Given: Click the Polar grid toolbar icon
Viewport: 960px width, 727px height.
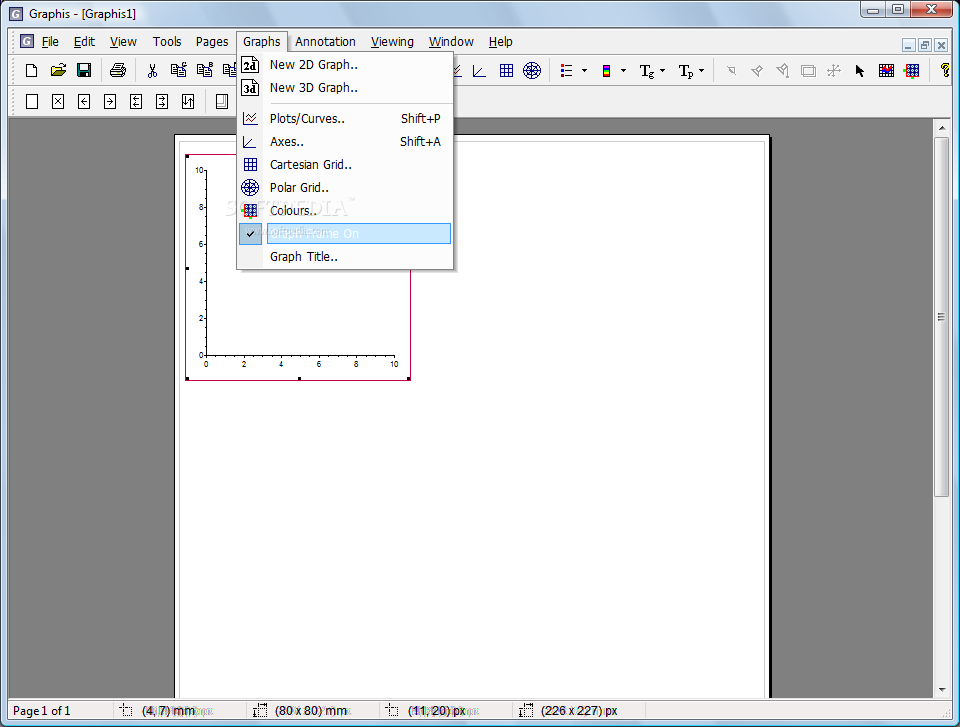Looking at the screenshot, I should pyautogui.click(x=532, y=71).
